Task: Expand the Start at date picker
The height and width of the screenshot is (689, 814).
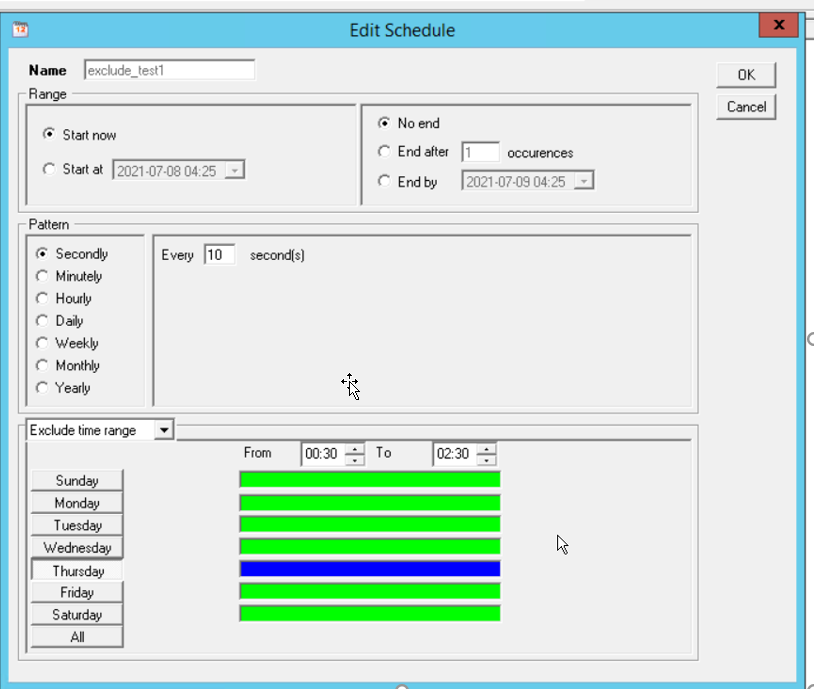Action: pyautogui.click(x=235, y=171)
